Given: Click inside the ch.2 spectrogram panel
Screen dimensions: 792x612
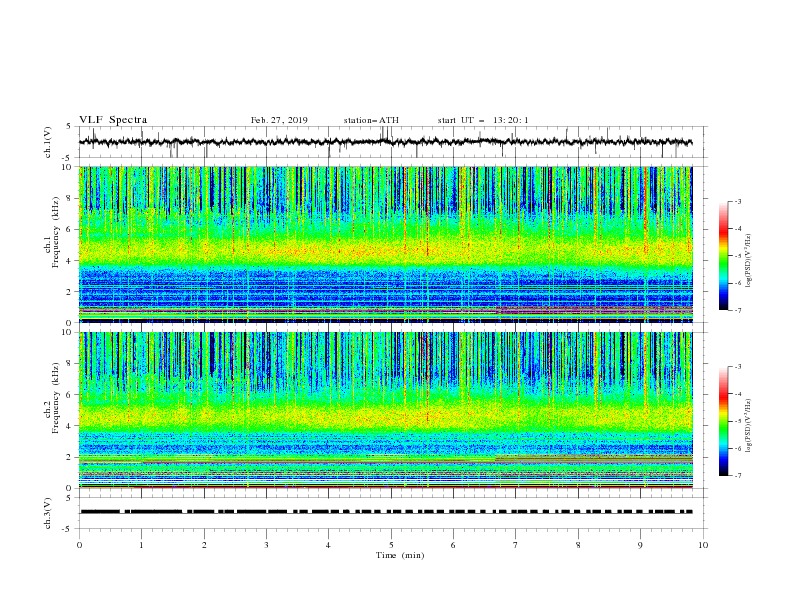Looking at the screenshot, I should 386,410.
